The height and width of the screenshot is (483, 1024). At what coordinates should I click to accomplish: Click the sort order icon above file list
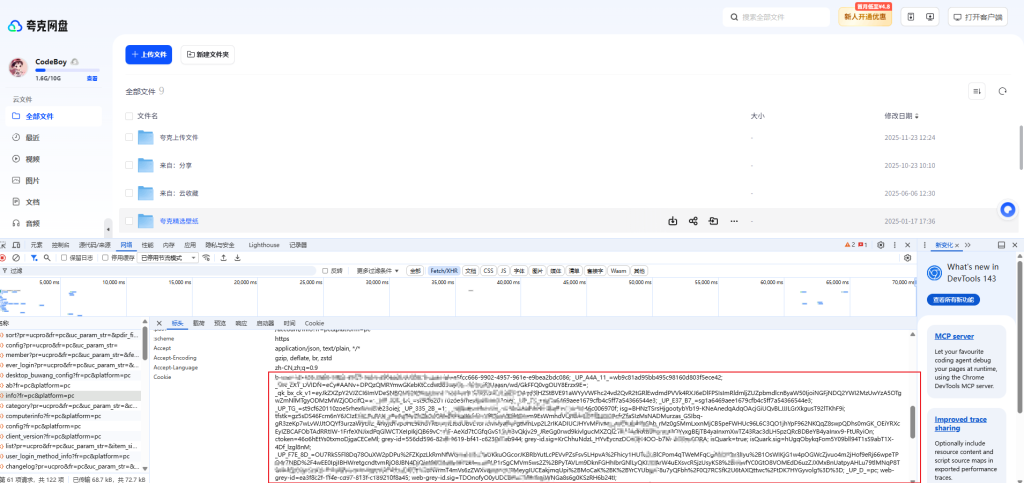coord(978,91)
